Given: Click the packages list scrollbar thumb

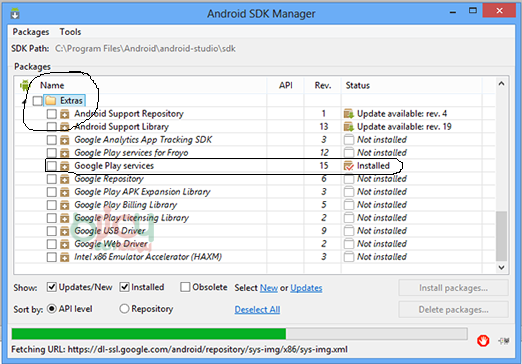Looking at the screenshot, I should 501,236.
